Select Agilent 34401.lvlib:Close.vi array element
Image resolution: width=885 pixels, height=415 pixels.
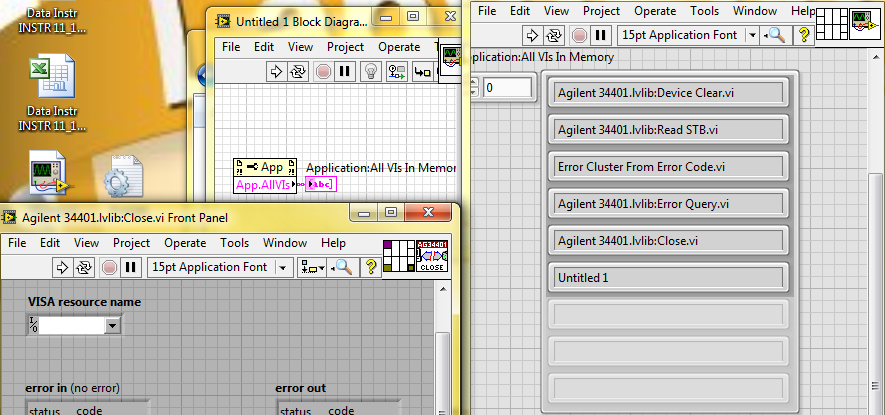click(x=668, y=241)
